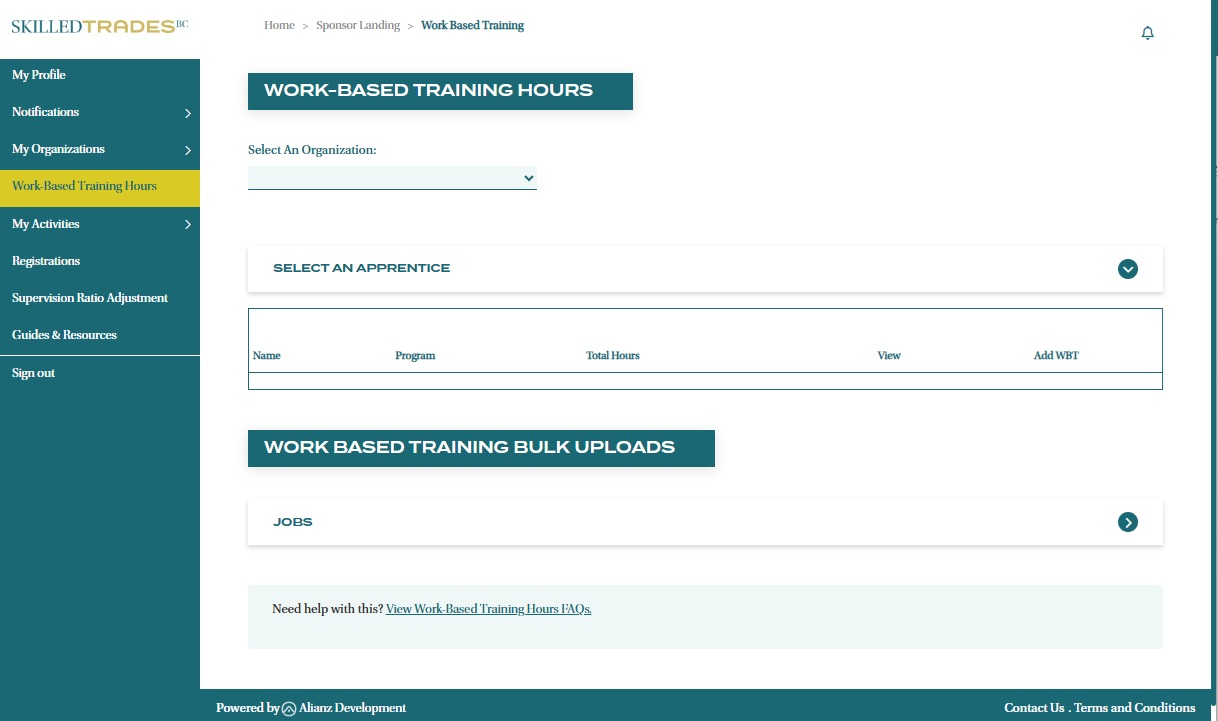Viewport: 1218px width, 721px height.
Task: Expand the My Organizations submenu arrow
Action: click(x=187, y=150)
